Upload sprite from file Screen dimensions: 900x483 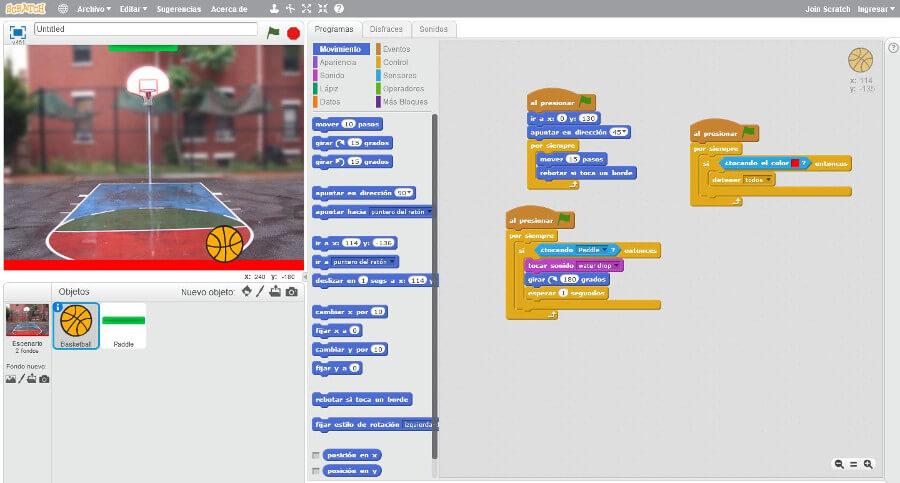(276, 291)
